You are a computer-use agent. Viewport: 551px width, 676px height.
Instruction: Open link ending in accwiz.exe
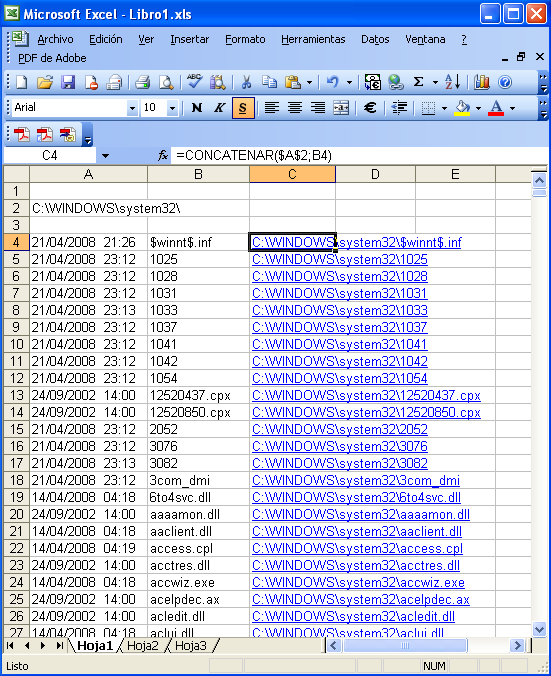358,582
